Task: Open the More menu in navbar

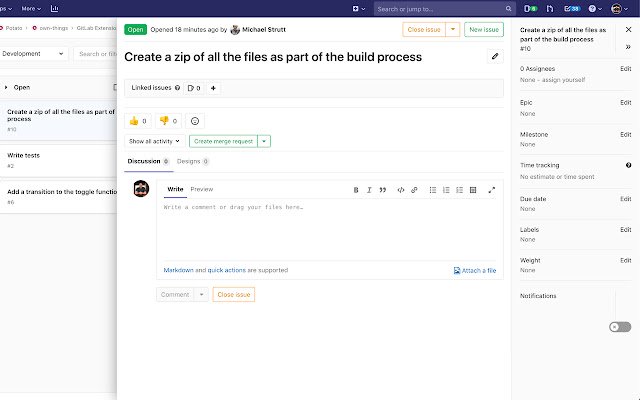Action: [x=31, y=9]
